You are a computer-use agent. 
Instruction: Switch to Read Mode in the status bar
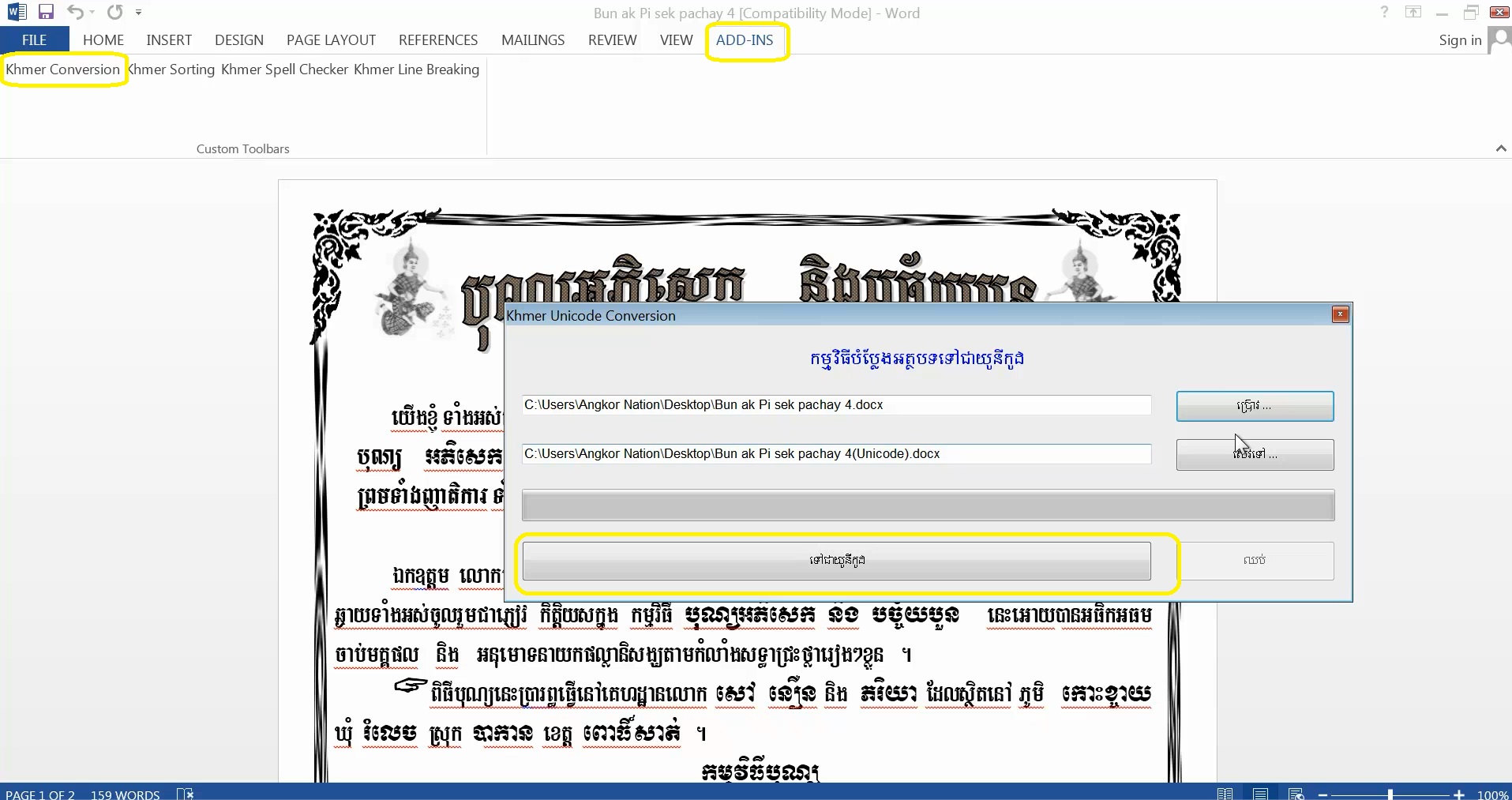coord(1225,794)
